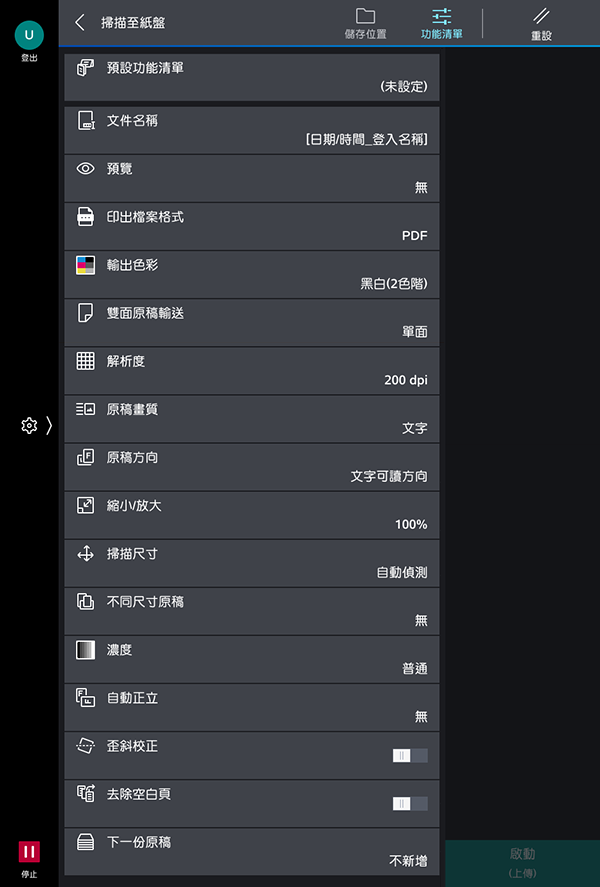The height and width of the screenshot is (887, 600).
Task: Select the 功能清單 tab
Action: pyautogui.click(x=442, y=24)
